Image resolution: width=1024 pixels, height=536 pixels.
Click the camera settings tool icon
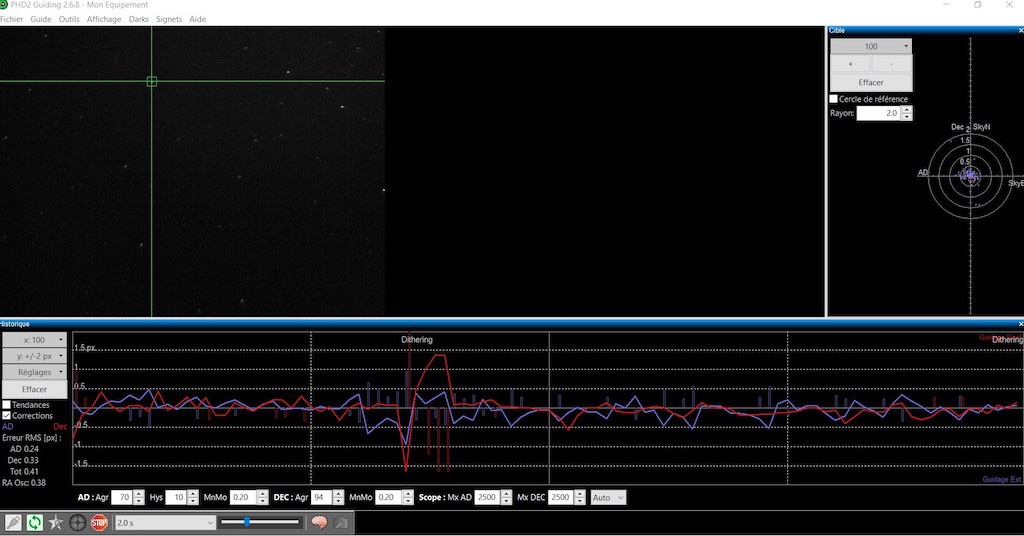click(x=341, y=522)
